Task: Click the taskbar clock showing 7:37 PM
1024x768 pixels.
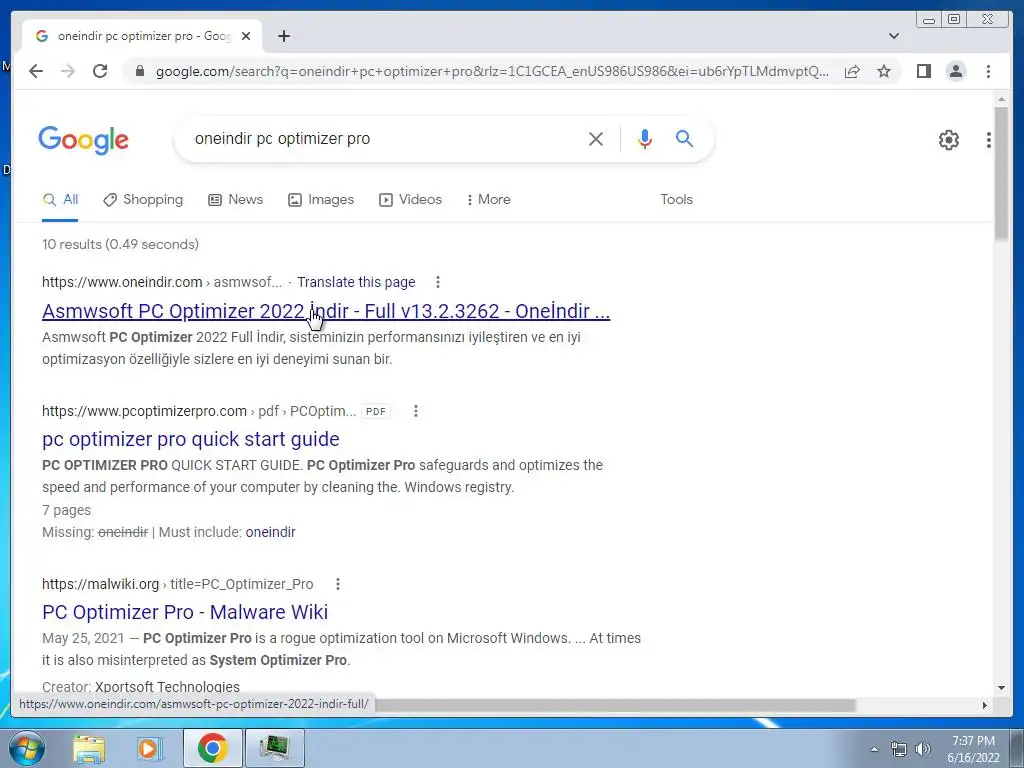Action: point(973,749)
